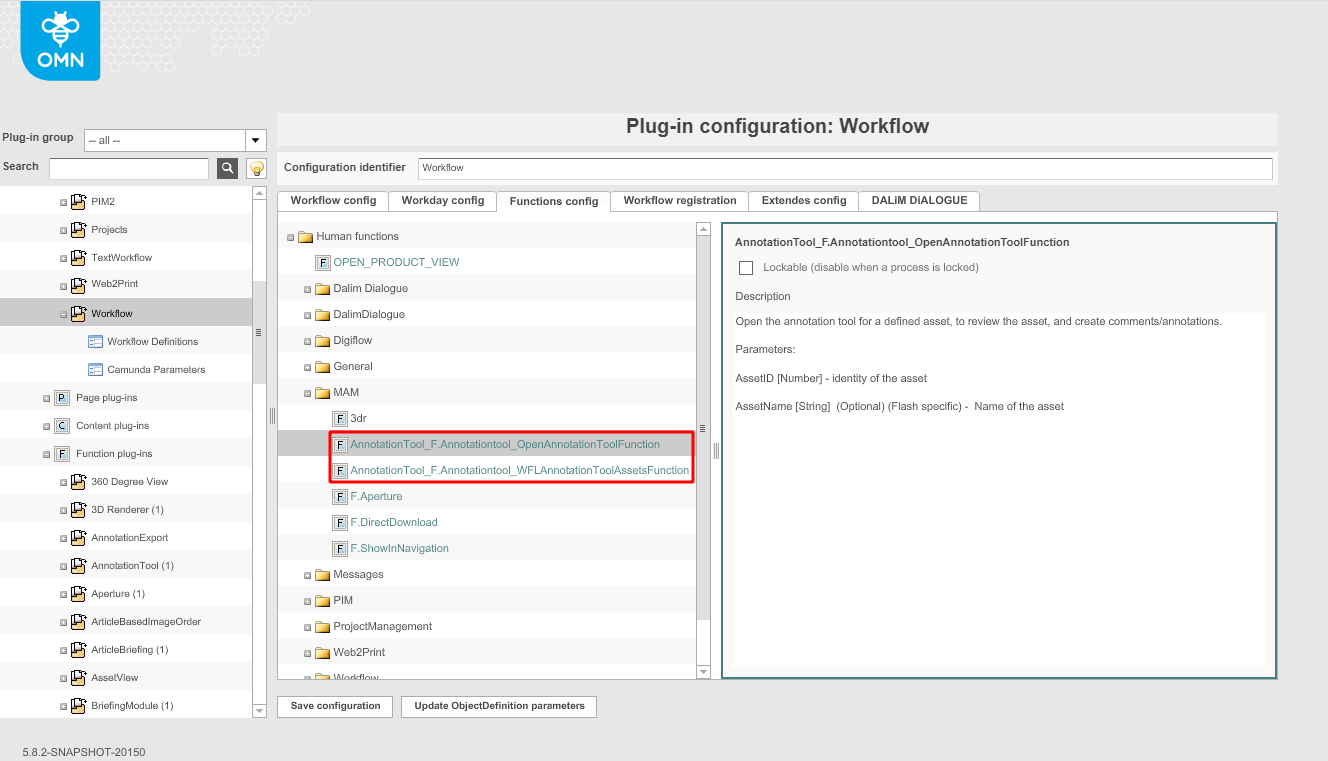Click the Configuration identifier text field
The image size is (1328, 761).
844,168
